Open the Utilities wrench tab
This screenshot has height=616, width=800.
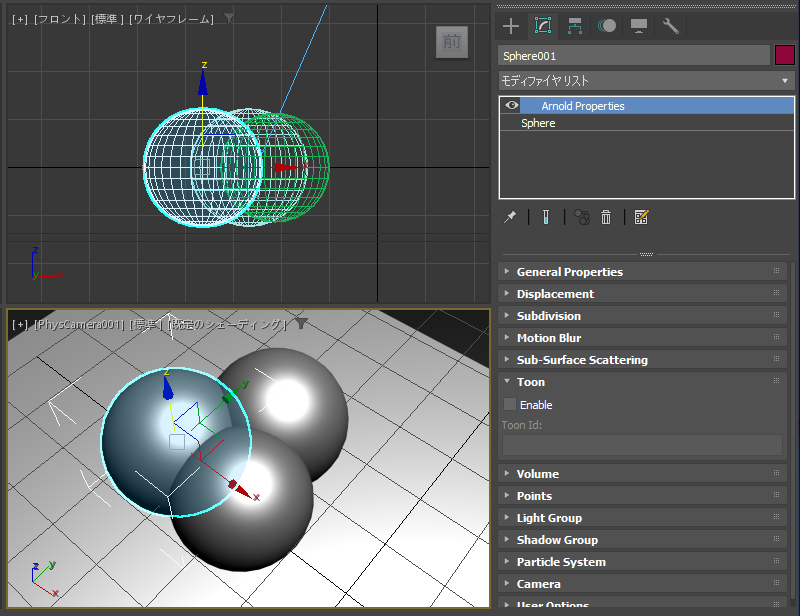coord(670,26)
